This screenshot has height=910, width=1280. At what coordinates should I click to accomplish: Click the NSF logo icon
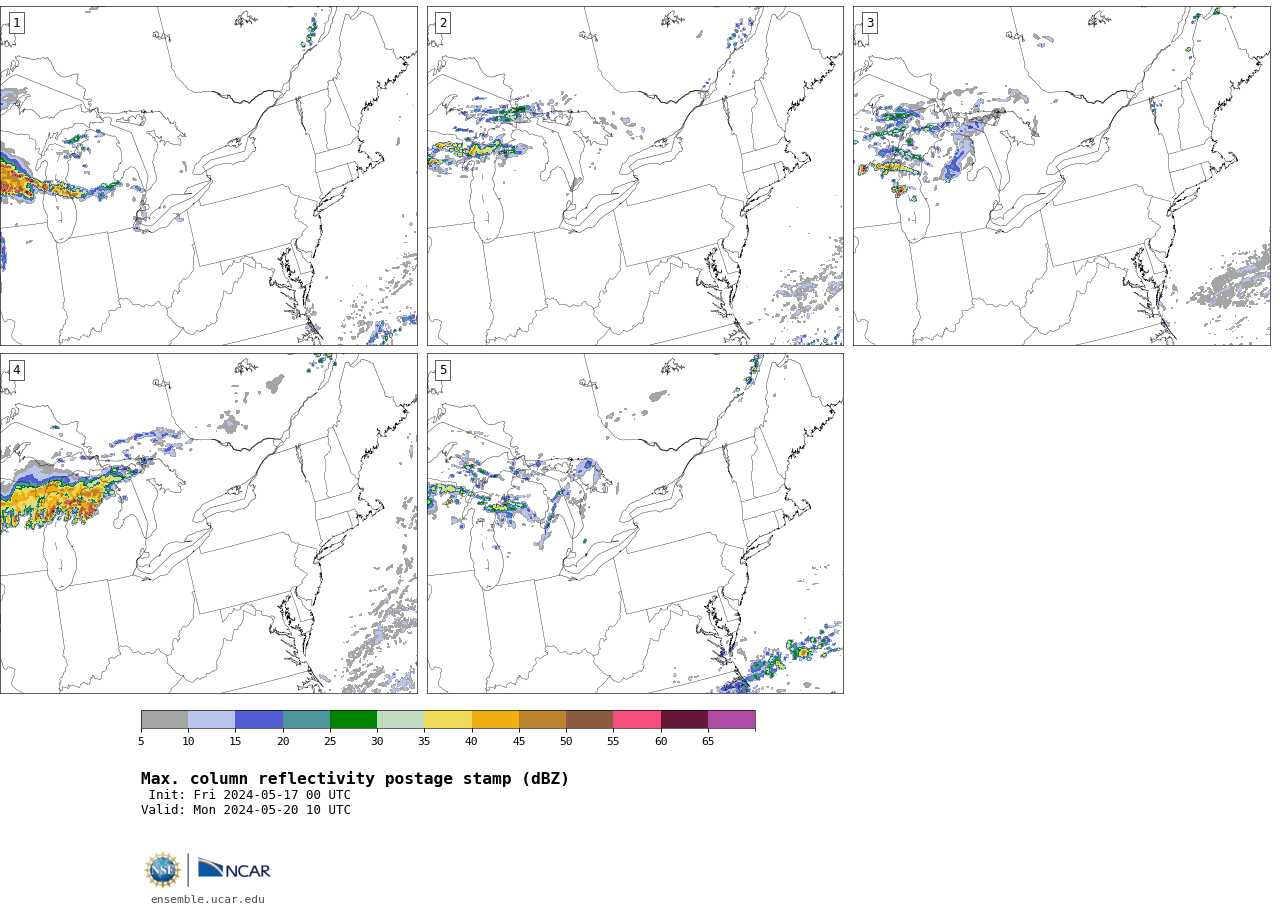pyautogui.click(x=163, y=870)
